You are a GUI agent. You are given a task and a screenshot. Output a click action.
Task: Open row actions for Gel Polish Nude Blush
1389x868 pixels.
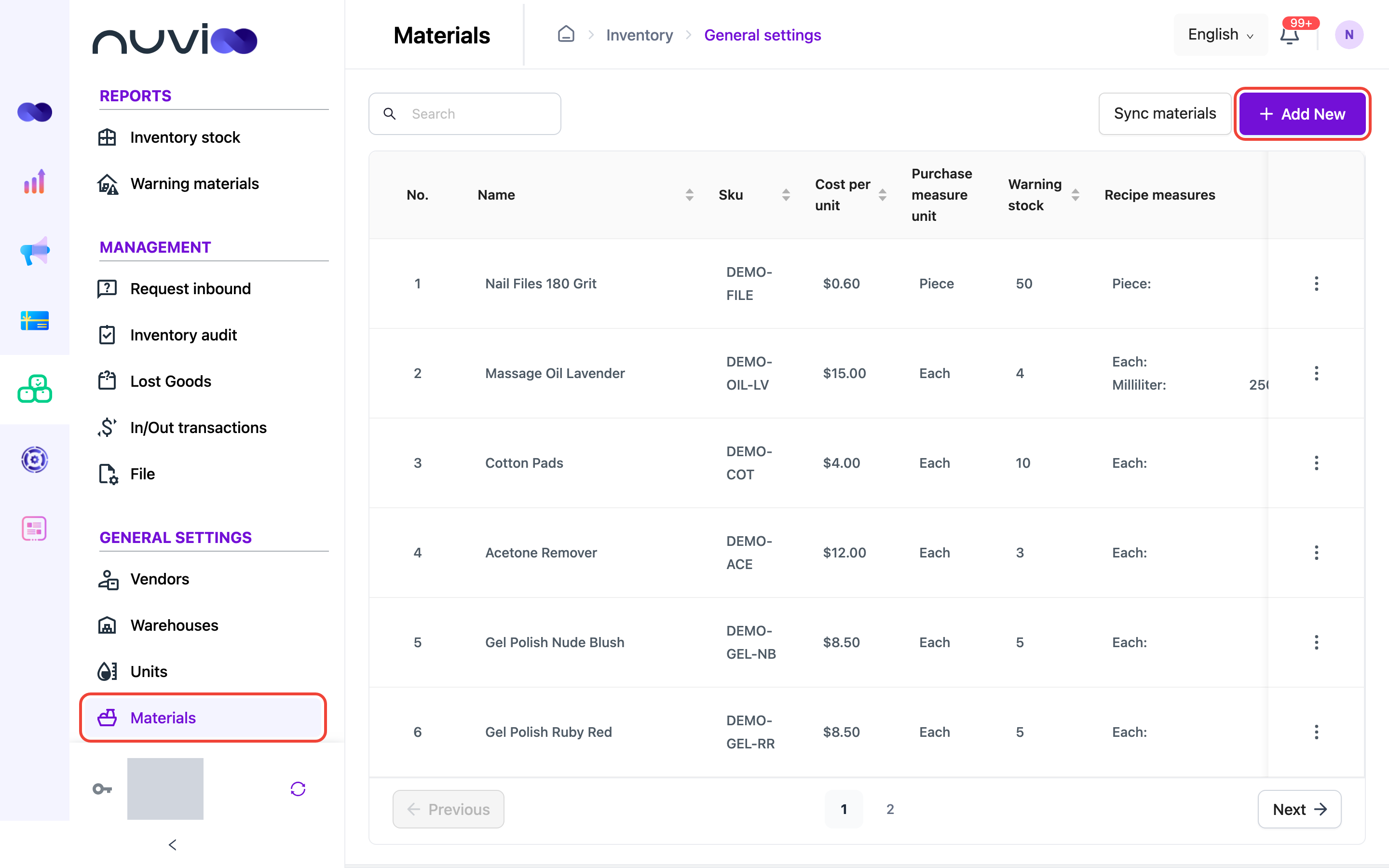[1316, 642]
